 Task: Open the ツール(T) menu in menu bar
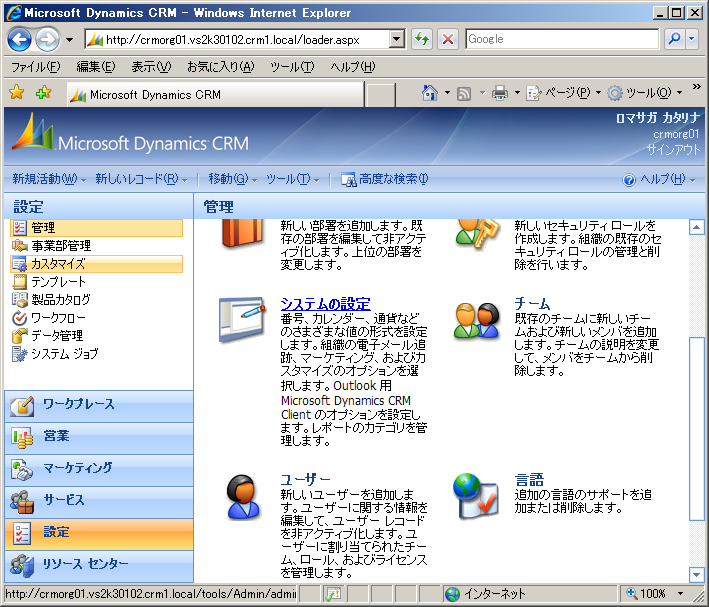292,67
